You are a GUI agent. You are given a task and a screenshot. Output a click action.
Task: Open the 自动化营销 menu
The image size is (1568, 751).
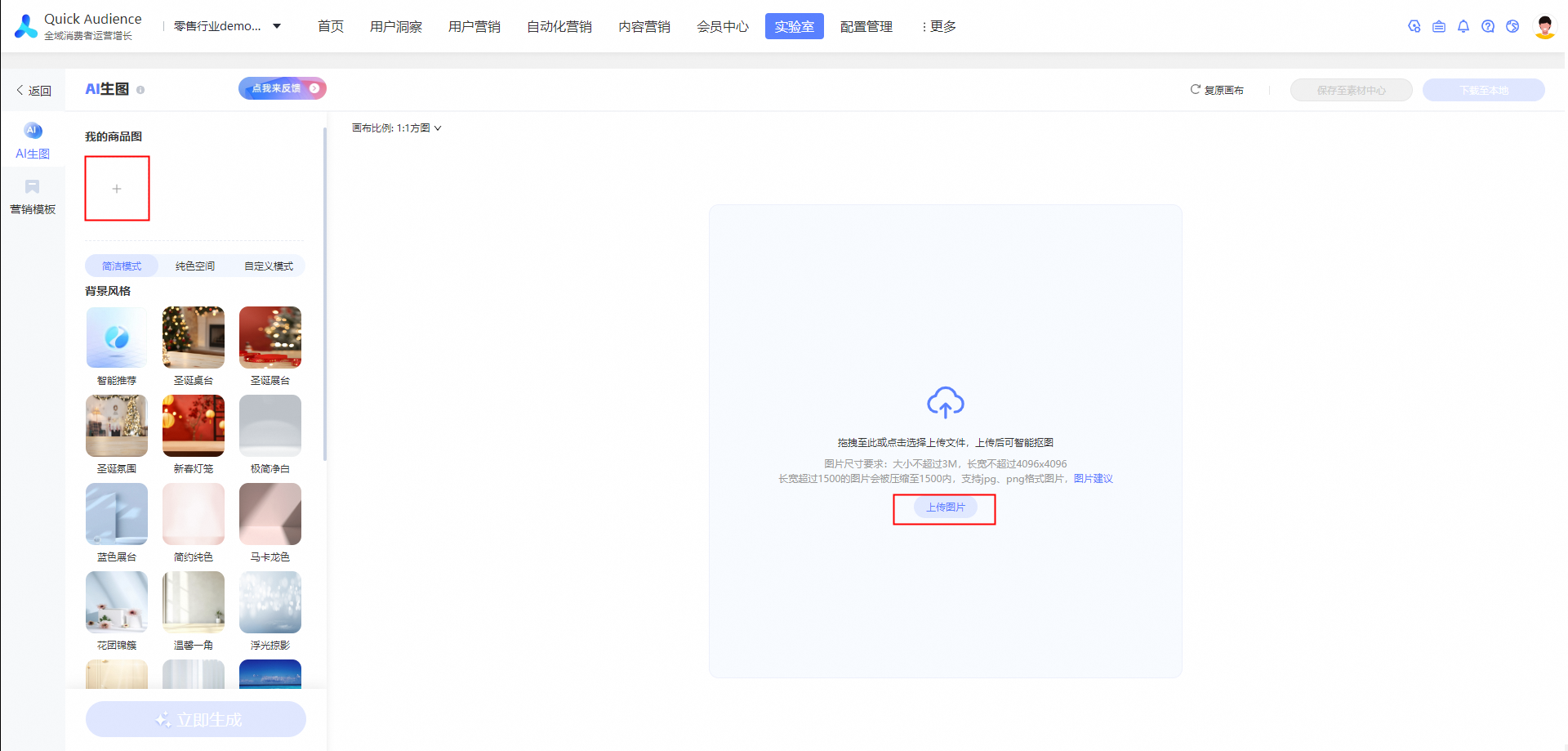[559, 26]
